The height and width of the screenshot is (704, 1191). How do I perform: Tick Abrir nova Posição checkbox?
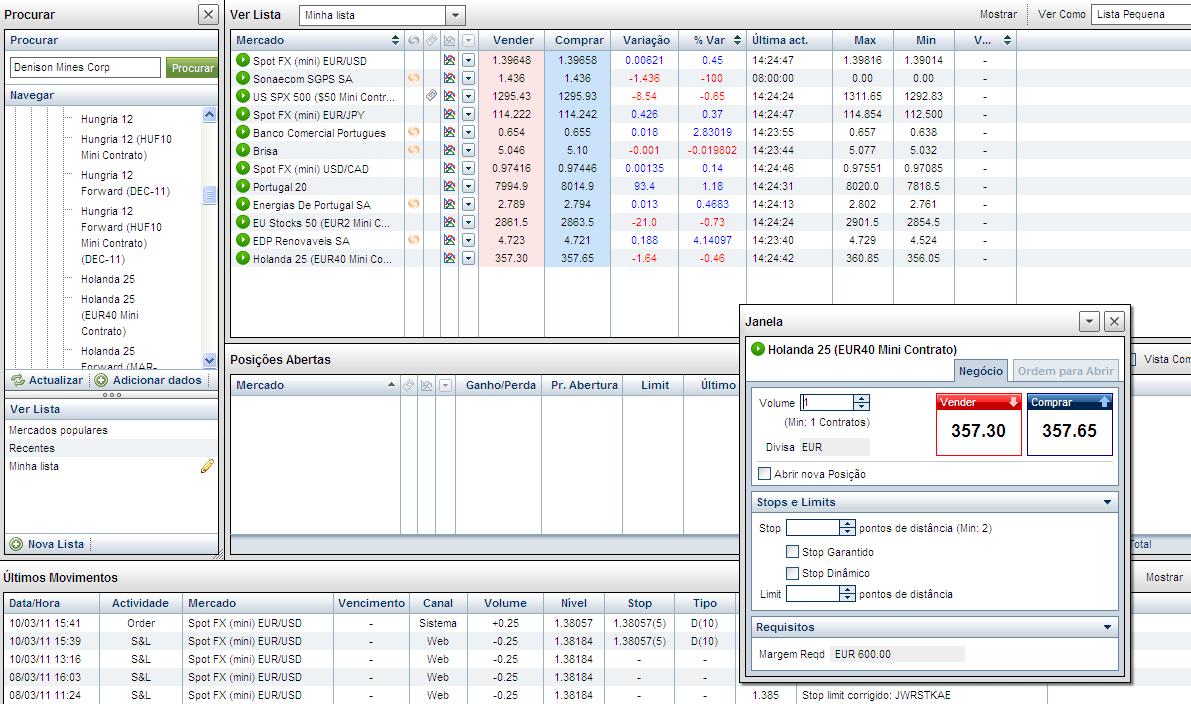[x=765, y=474]
